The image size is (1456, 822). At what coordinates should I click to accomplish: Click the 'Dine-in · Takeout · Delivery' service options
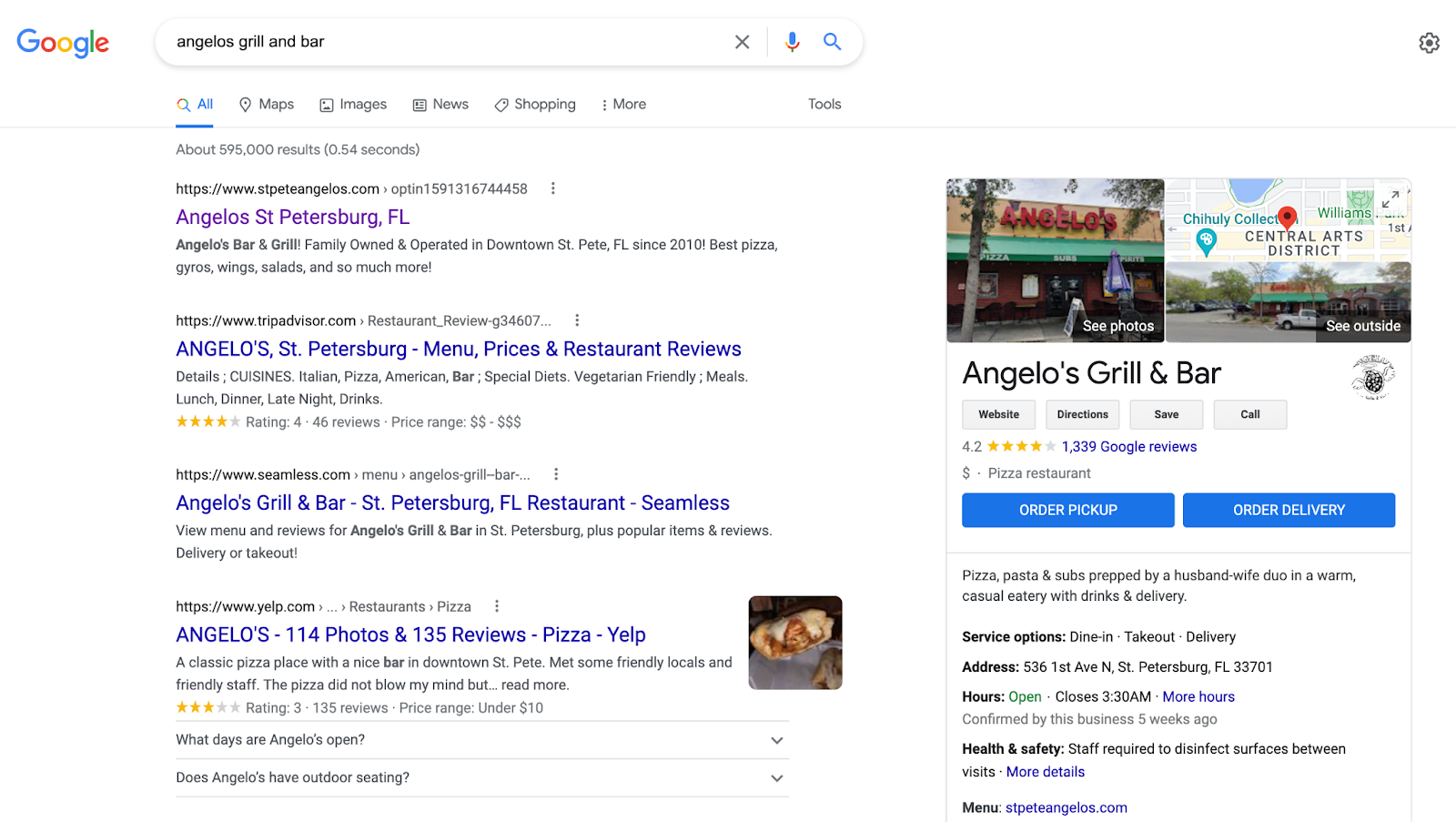pyautogui.click(x=1152, y=637)
